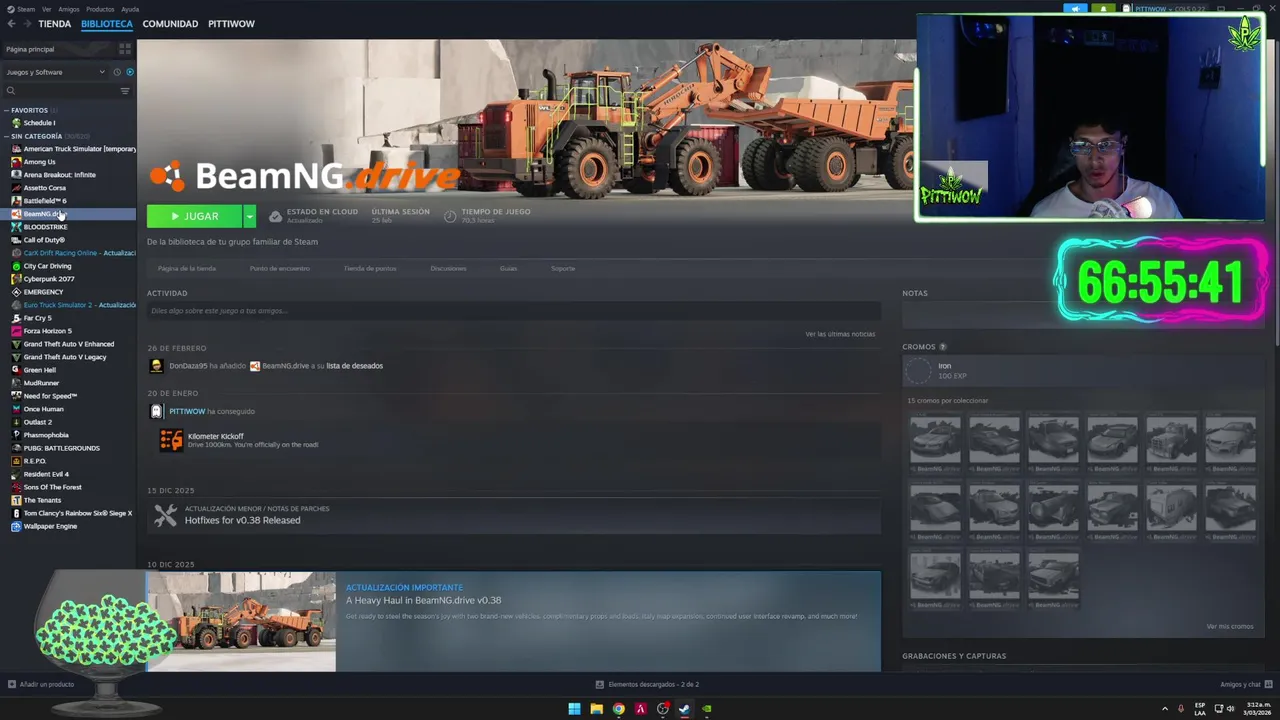Open the Discusiones link
The image size is (1280, 720).
[448, 268]
